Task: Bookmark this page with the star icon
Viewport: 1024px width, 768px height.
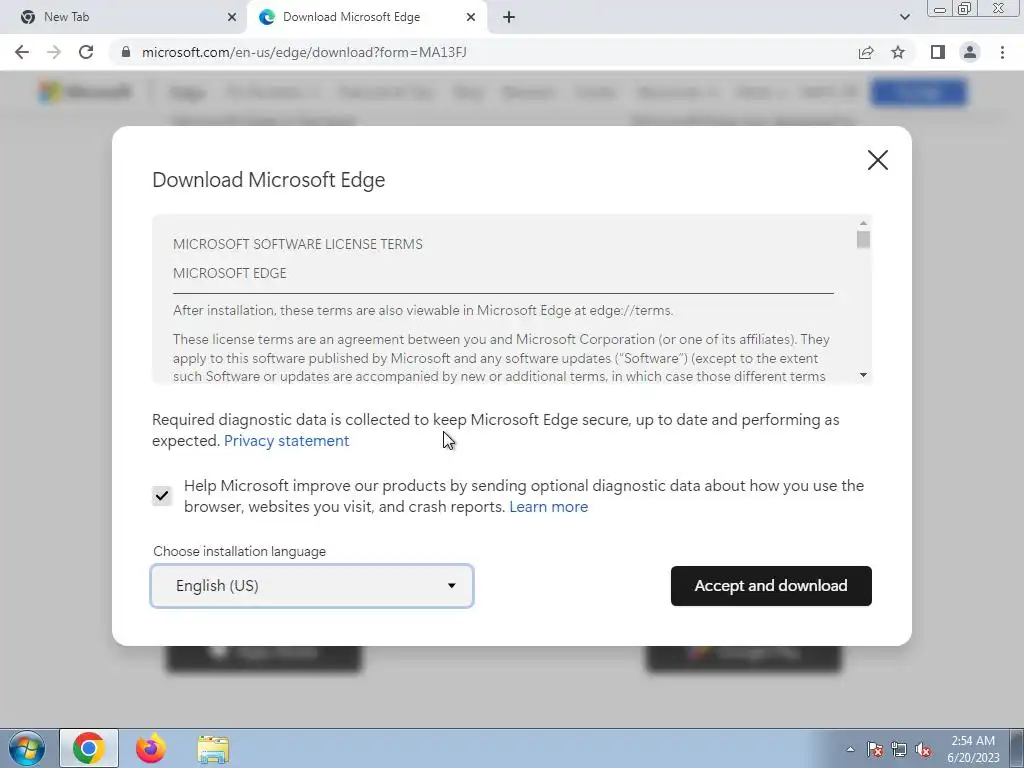Action: click(x=898, y=52)
